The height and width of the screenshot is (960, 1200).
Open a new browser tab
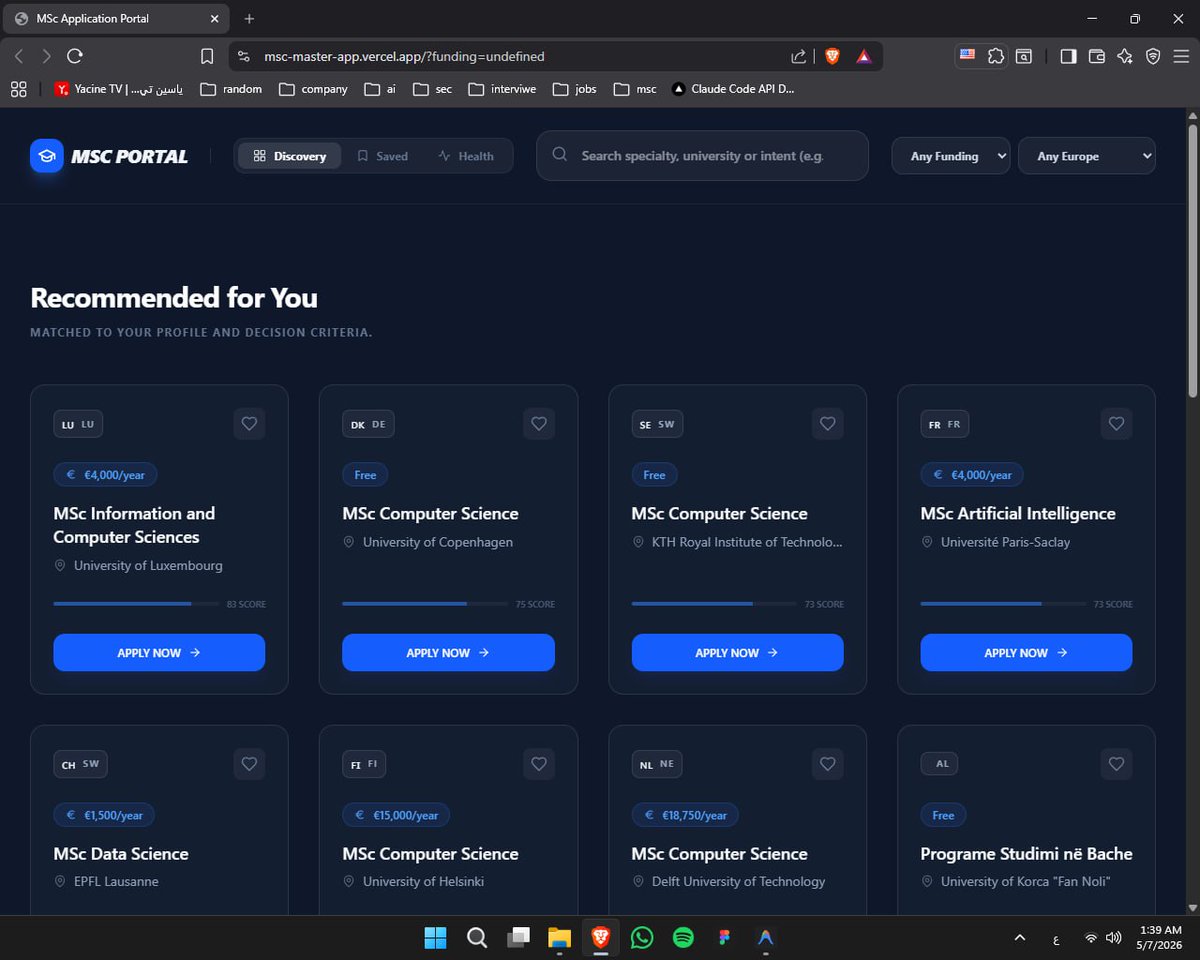coord(249,18)
